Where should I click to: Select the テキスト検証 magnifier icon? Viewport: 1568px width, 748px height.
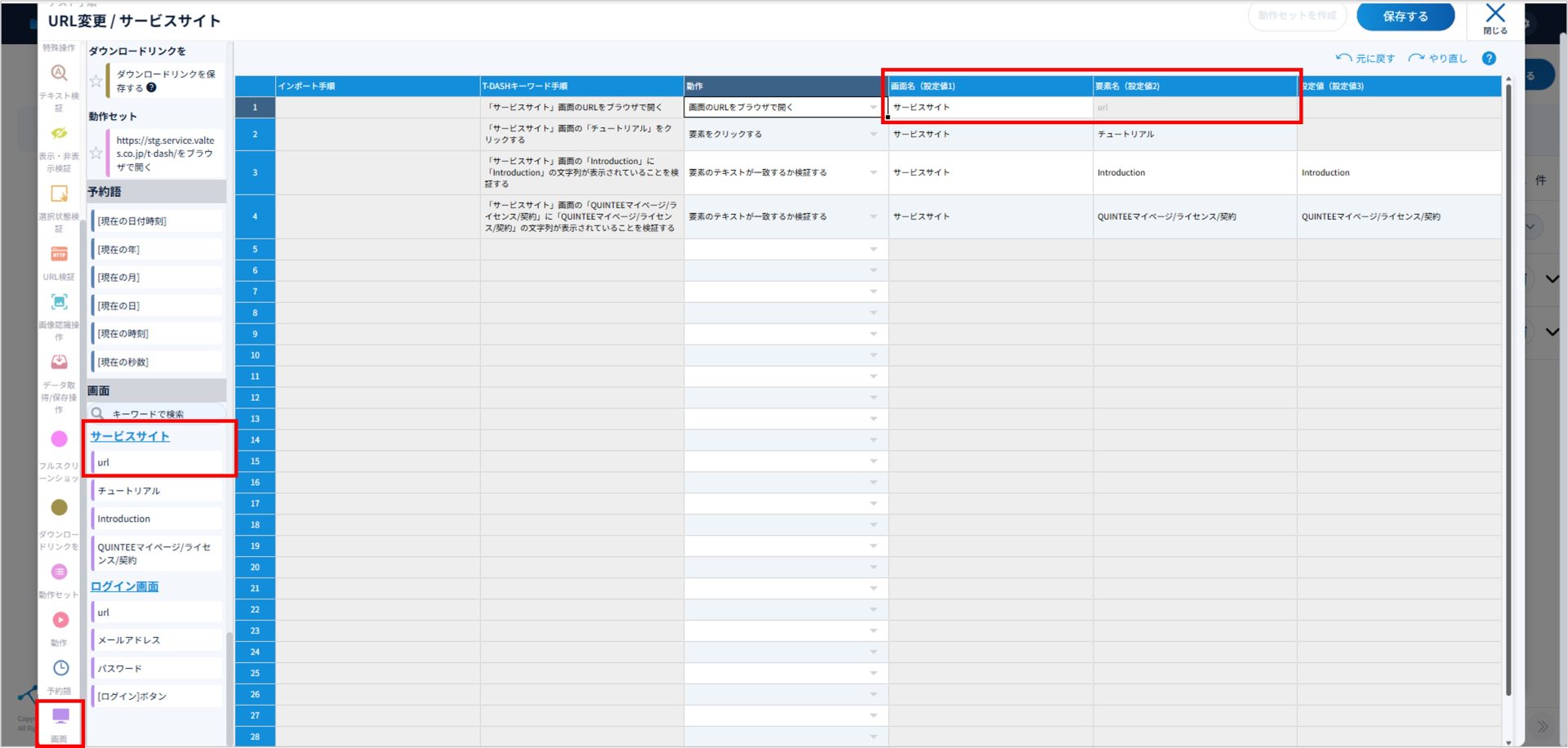[59, 73]
